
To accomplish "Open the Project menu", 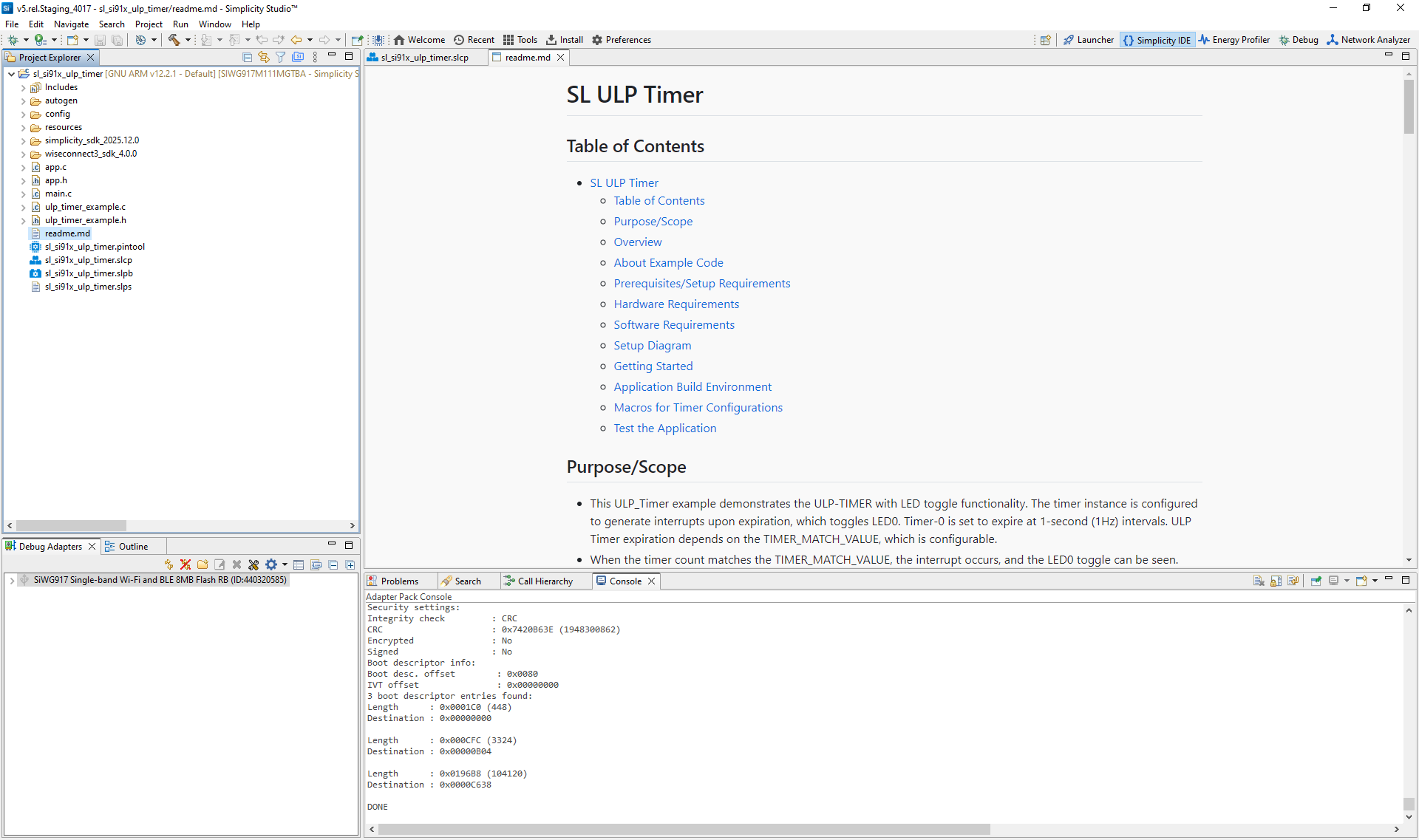I will pyautogui.click(x=149, y=24).
